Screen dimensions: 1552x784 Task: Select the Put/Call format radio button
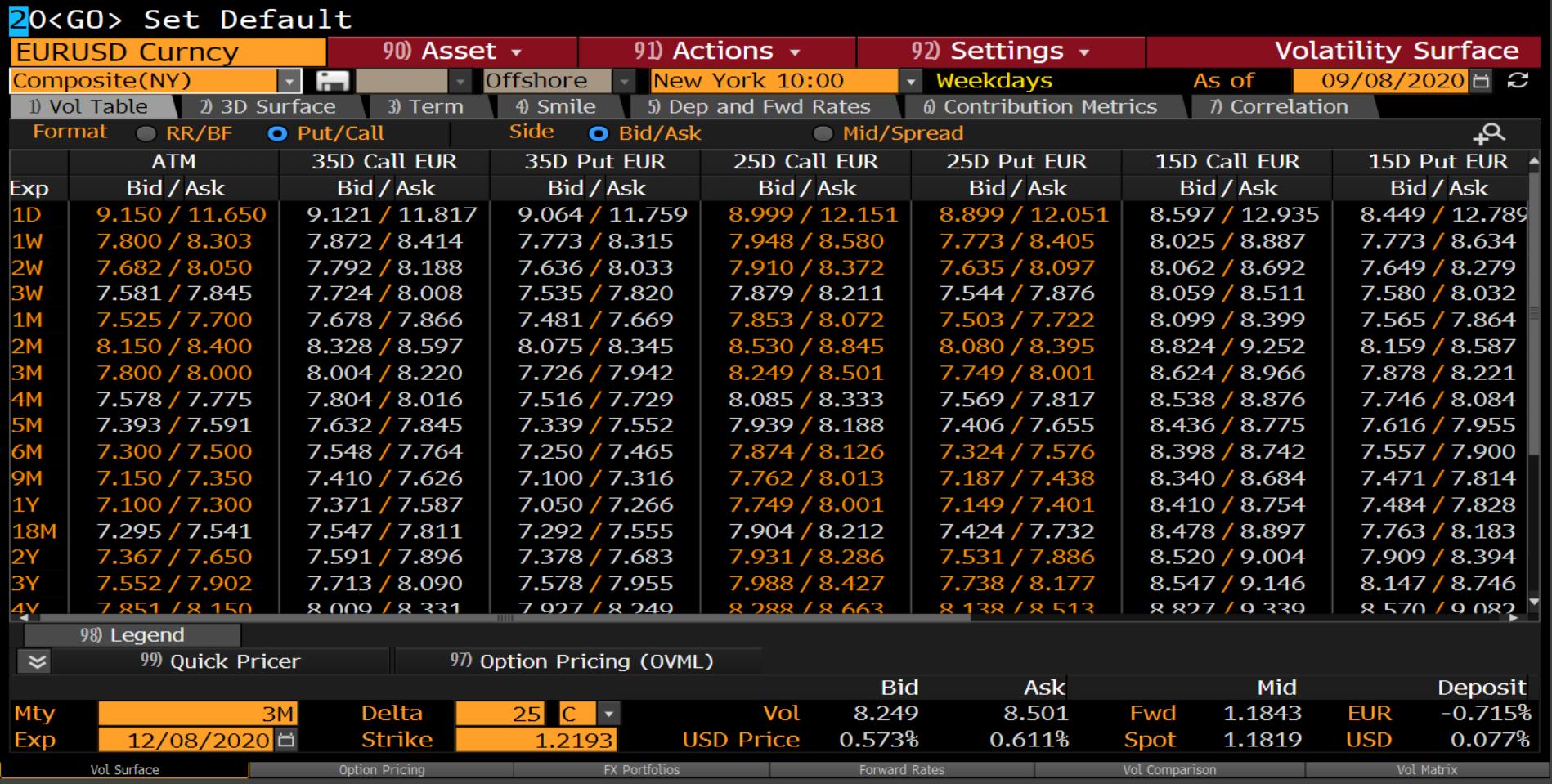point(278,133)
